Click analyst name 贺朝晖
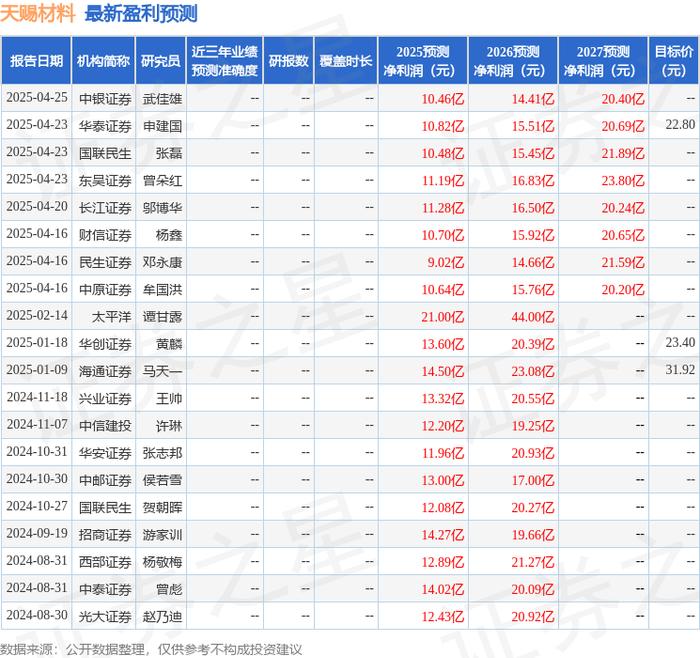The image size is (700, 658). [x=162, y=507]
